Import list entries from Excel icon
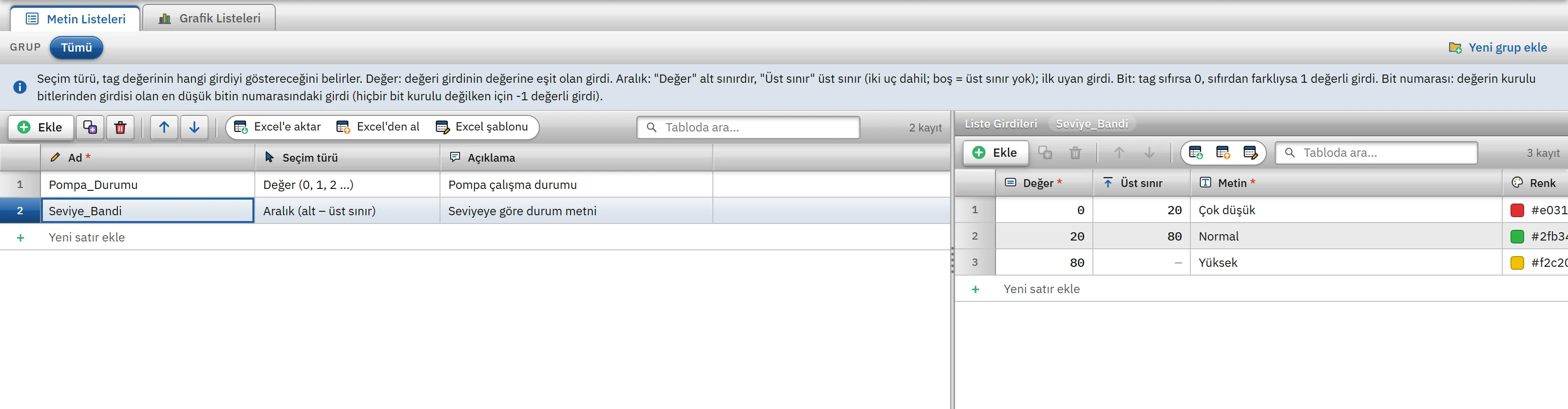Viewport: 1568px width, 409px height. coord(1223,153)
